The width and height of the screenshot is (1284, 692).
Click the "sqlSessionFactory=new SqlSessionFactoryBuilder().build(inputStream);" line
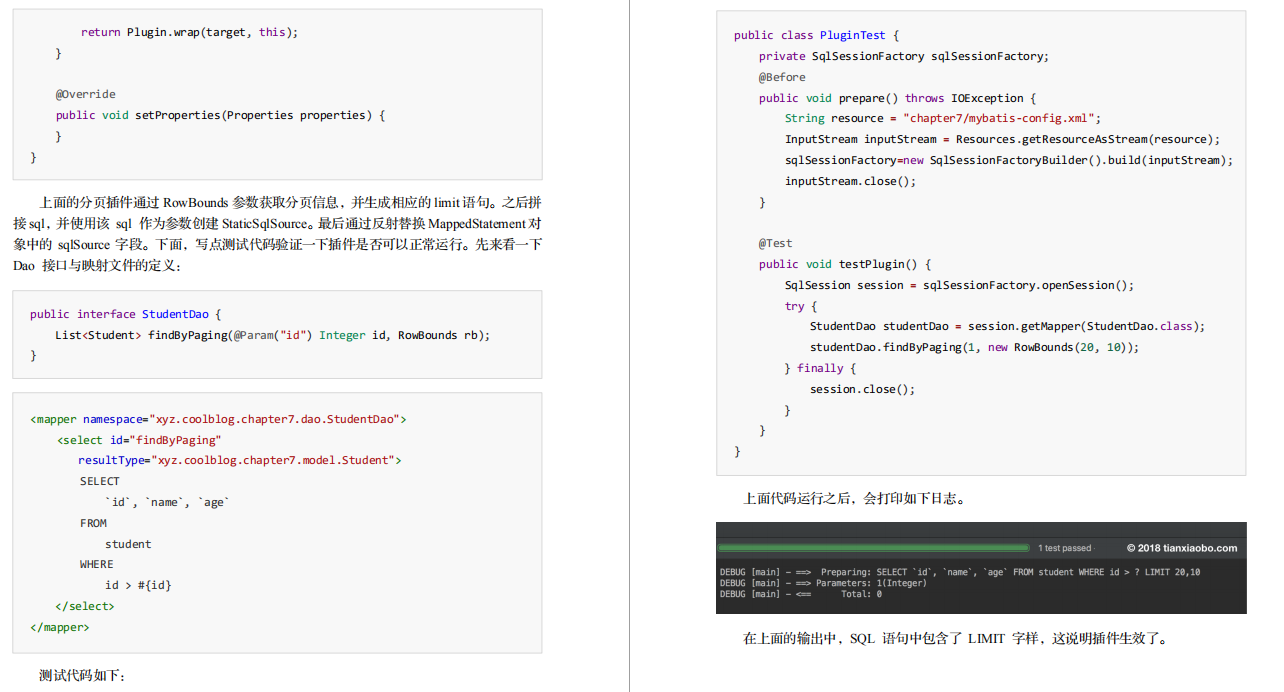(1009, 160)
